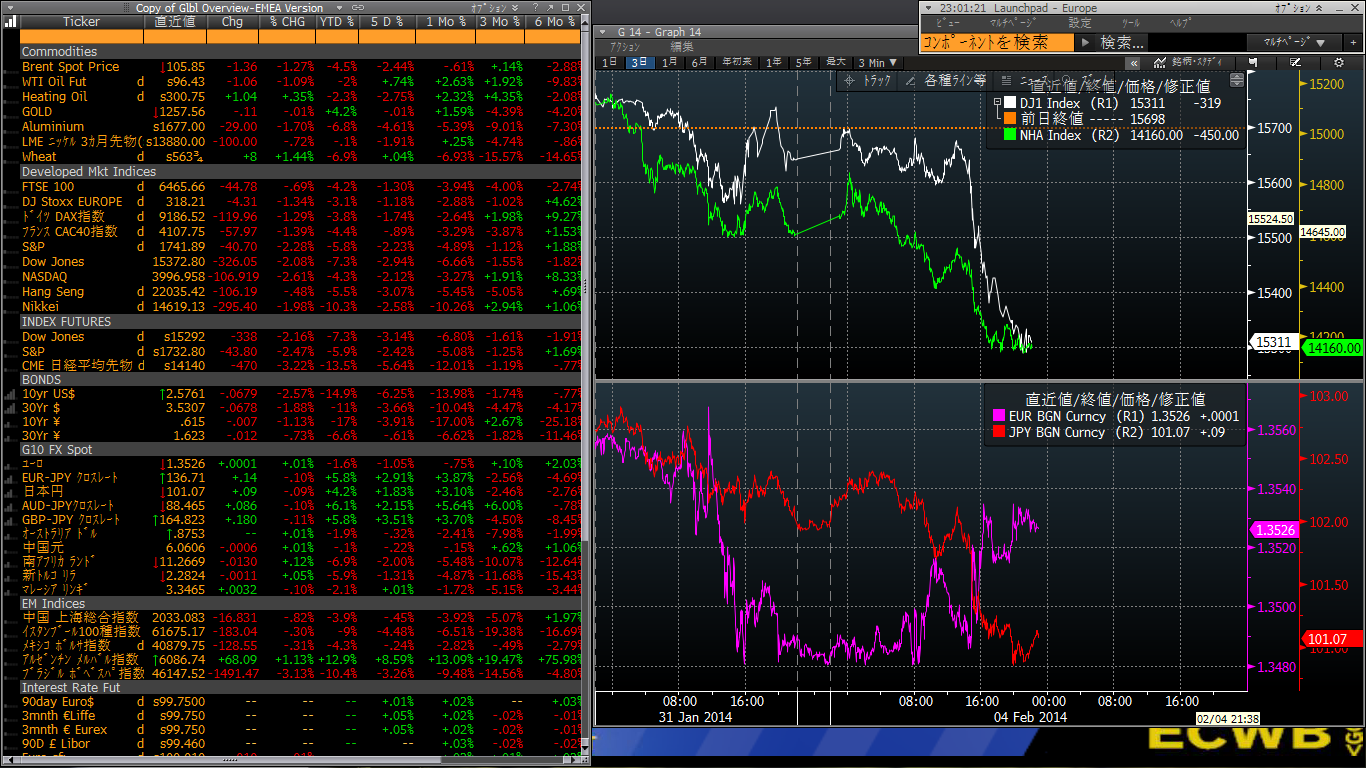The image size is (1366, 768).
Task: Click the orange Ticker input cell
Action: pos(82,37)
